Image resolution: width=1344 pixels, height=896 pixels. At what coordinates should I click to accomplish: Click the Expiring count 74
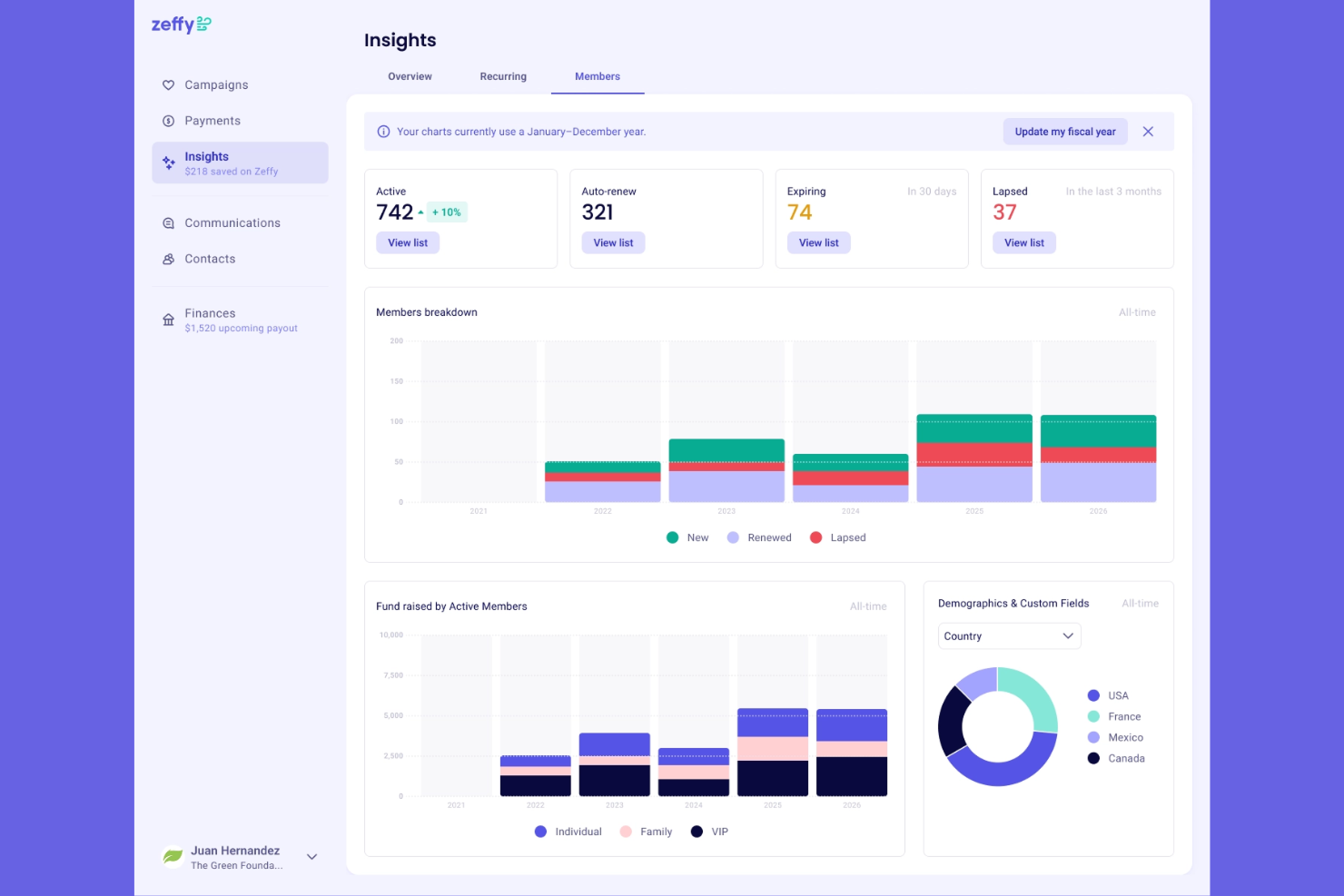799,212
